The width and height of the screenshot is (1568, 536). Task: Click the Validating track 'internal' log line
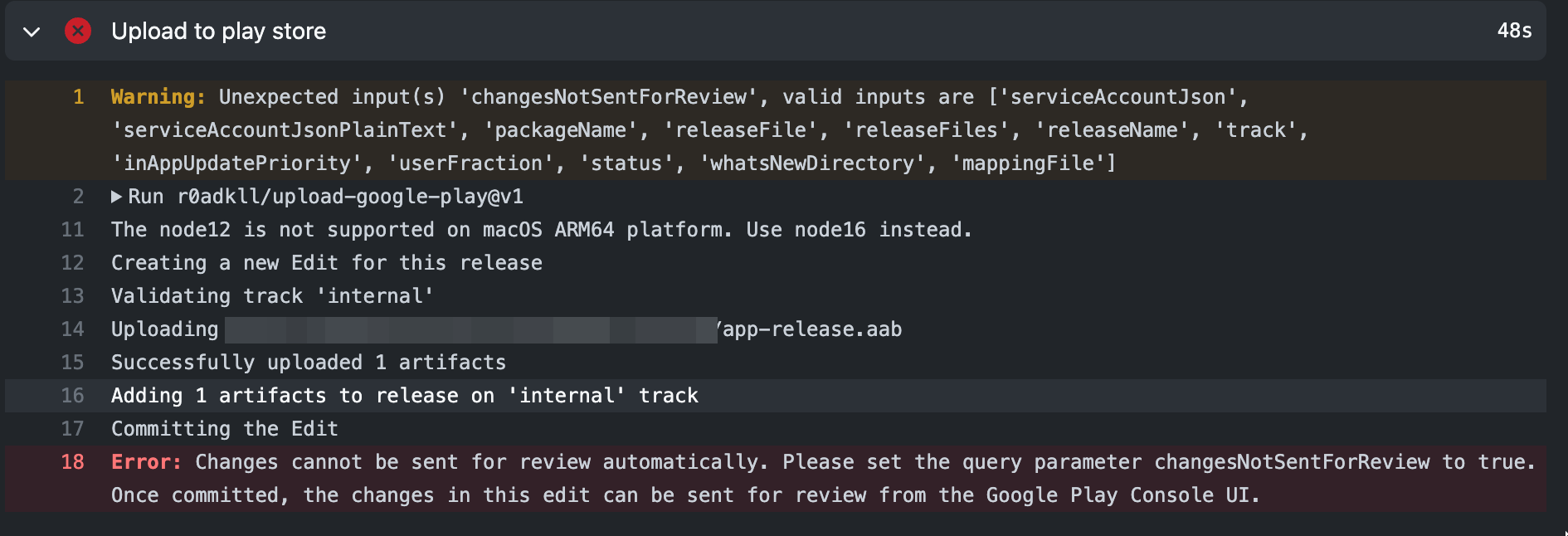tap(270, 296)
